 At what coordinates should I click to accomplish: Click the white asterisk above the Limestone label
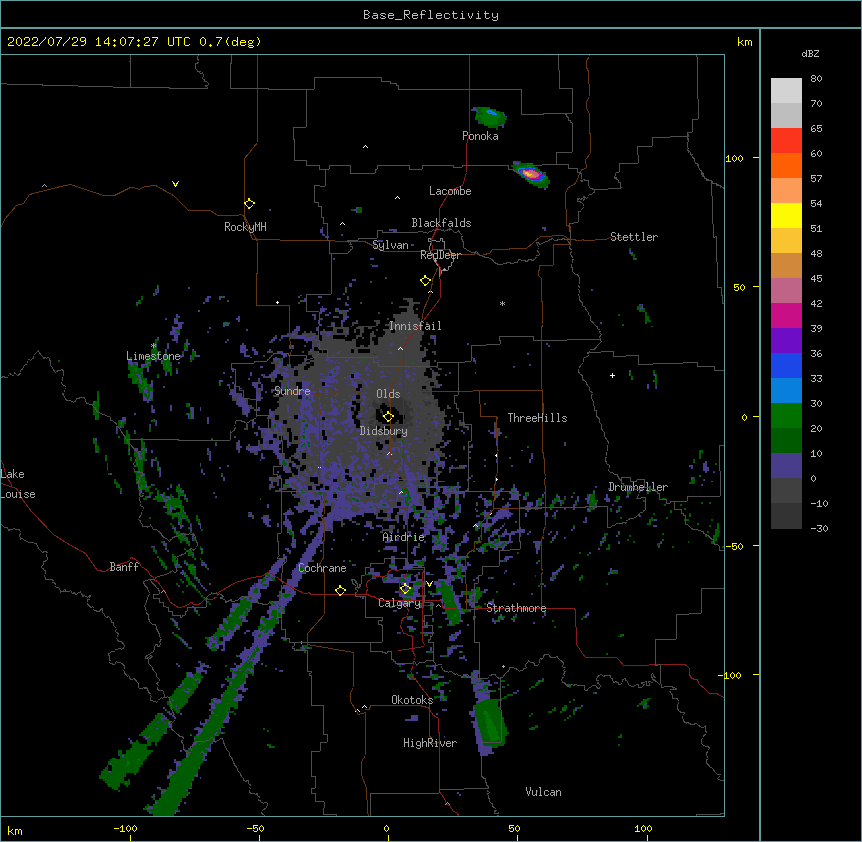point(153,346)
